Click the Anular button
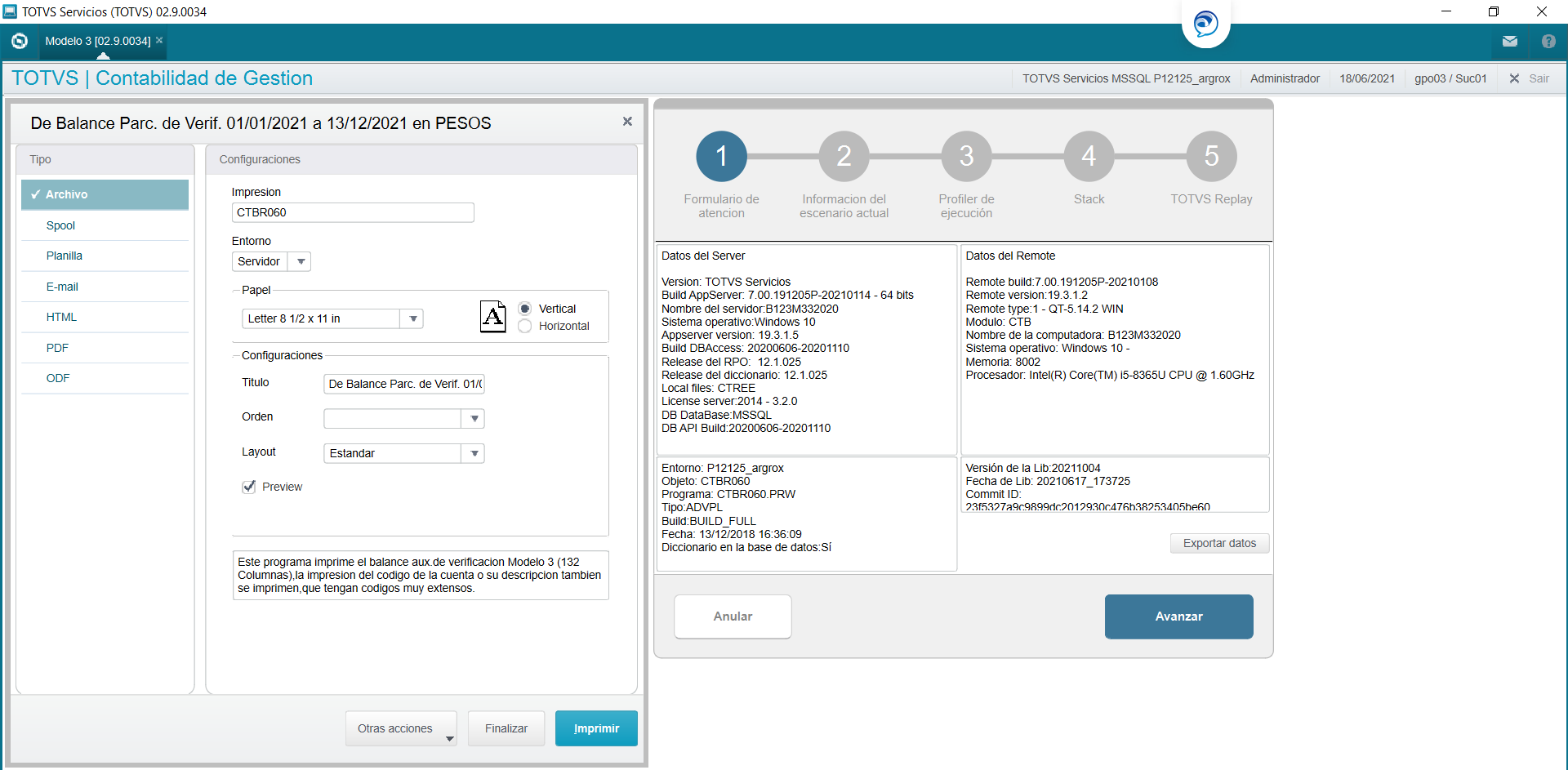 (x=733, y=616)
